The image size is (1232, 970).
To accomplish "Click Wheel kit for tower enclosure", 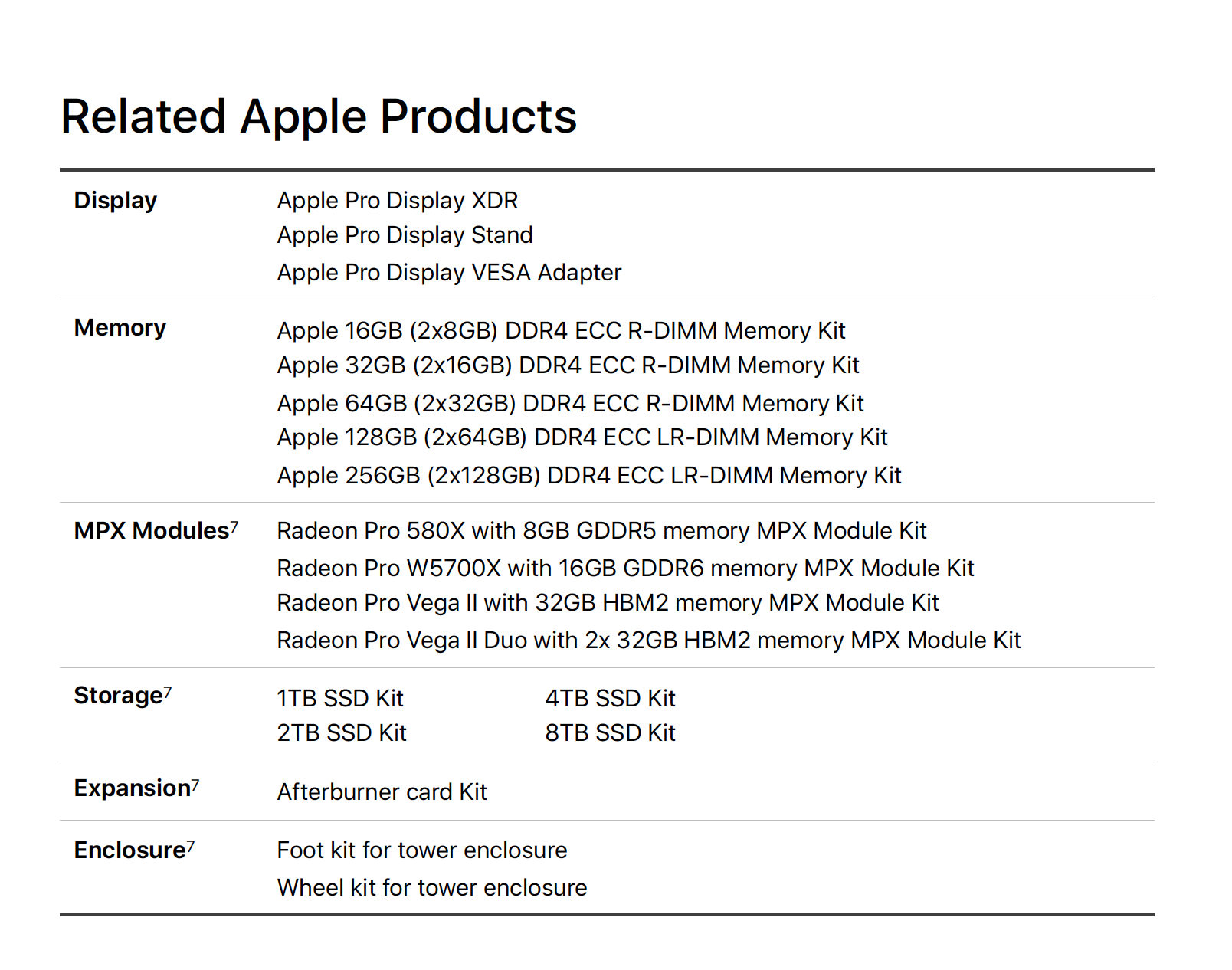I will (x=432, y=887).
